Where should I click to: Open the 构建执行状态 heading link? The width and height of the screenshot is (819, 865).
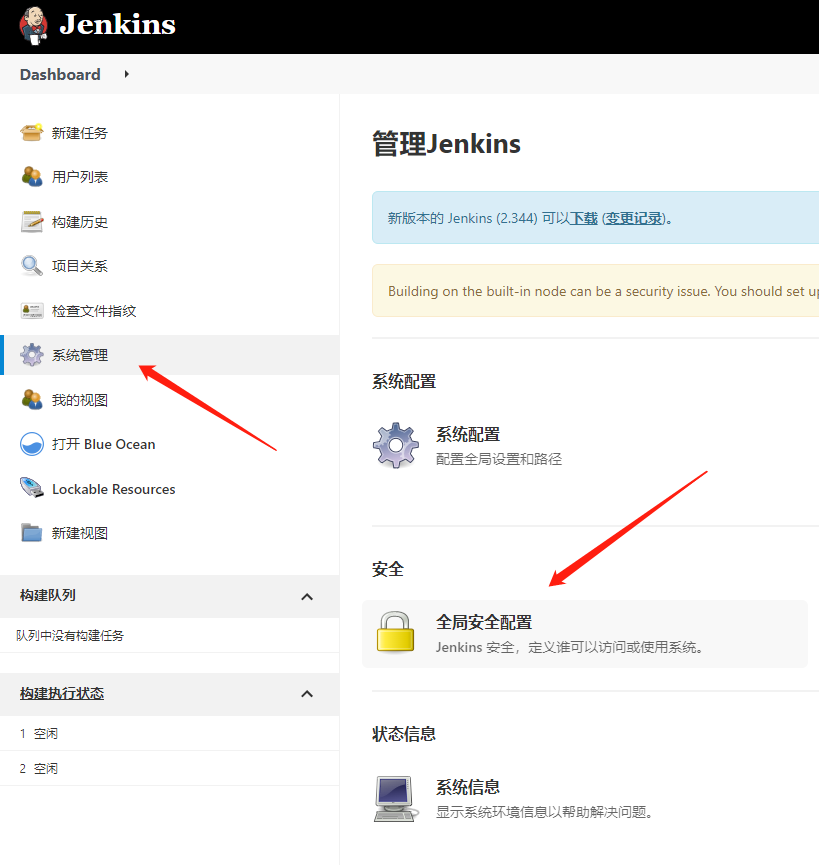(62, 693)
